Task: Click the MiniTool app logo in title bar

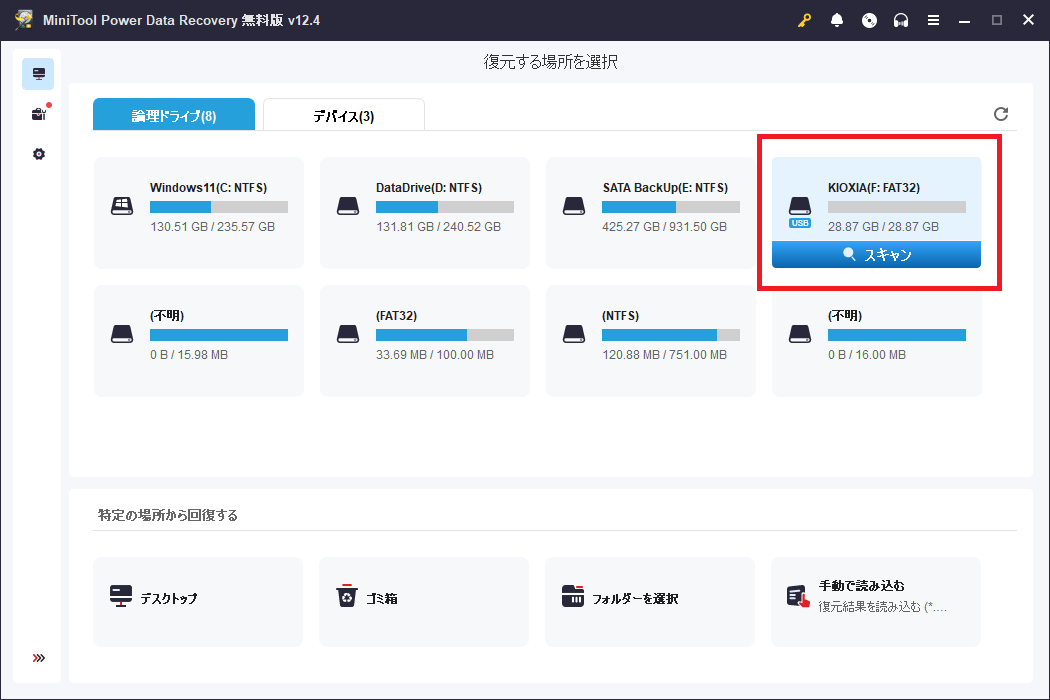Action: click(x=24, y=20)
